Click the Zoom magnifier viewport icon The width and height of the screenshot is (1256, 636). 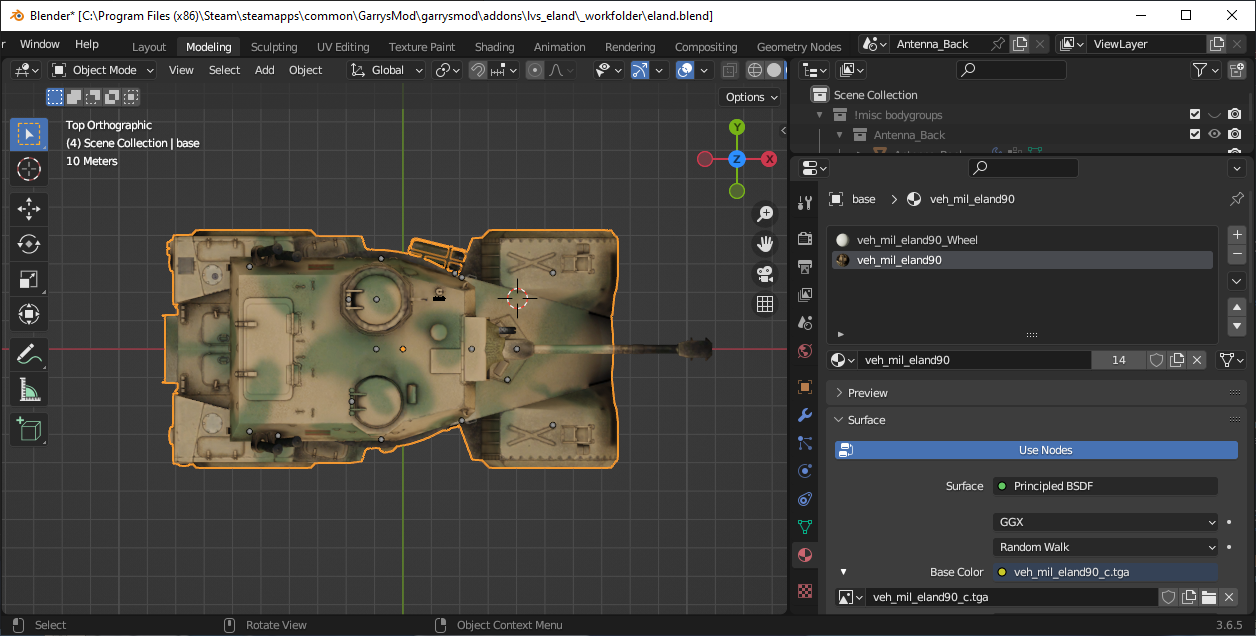click(765, 213)
